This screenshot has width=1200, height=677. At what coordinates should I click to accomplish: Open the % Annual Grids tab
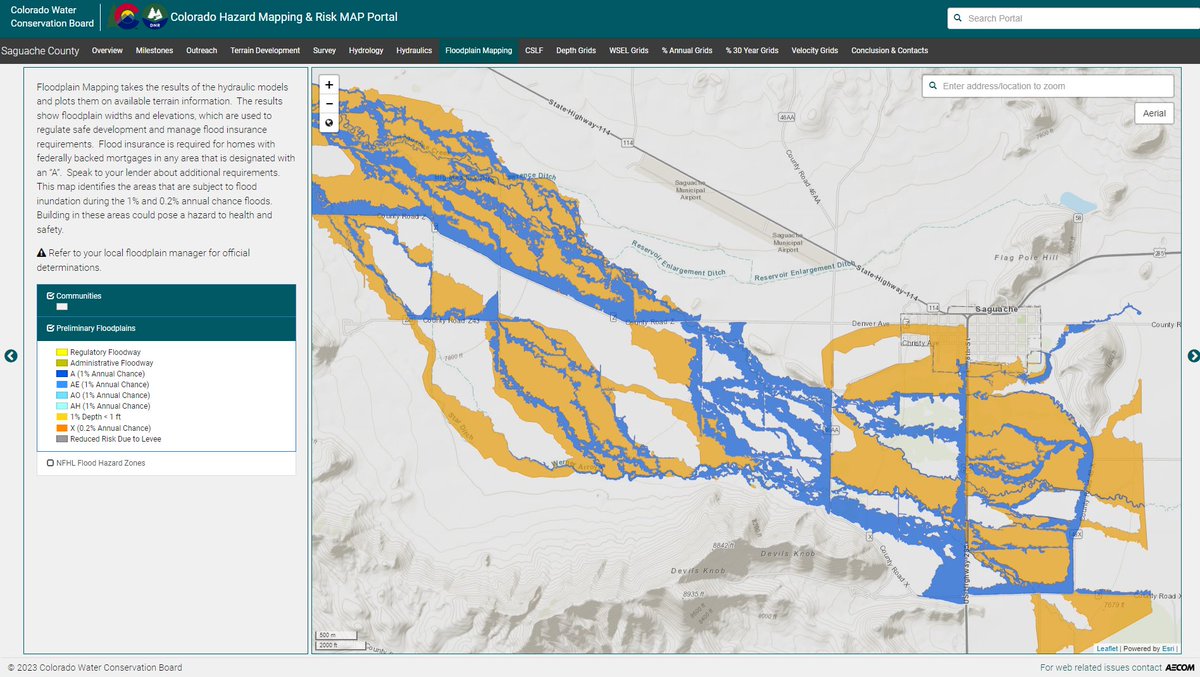coord(687,50)
